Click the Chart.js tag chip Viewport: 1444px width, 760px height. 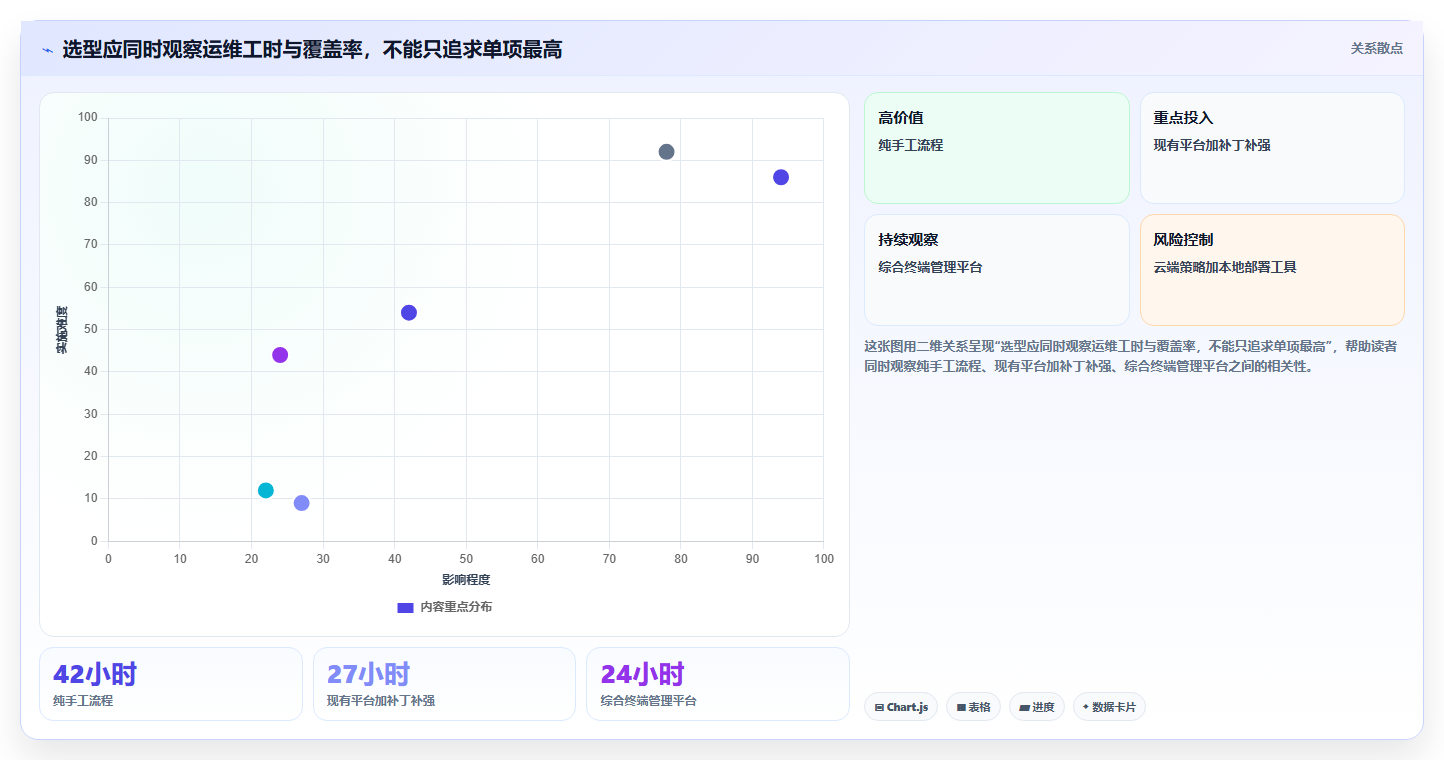[x=900, y=707]
